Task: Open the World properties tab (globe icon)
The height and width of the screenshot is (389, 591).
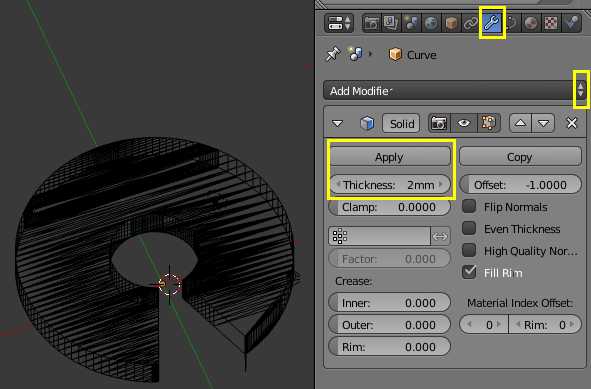Action: pos(431,23)
